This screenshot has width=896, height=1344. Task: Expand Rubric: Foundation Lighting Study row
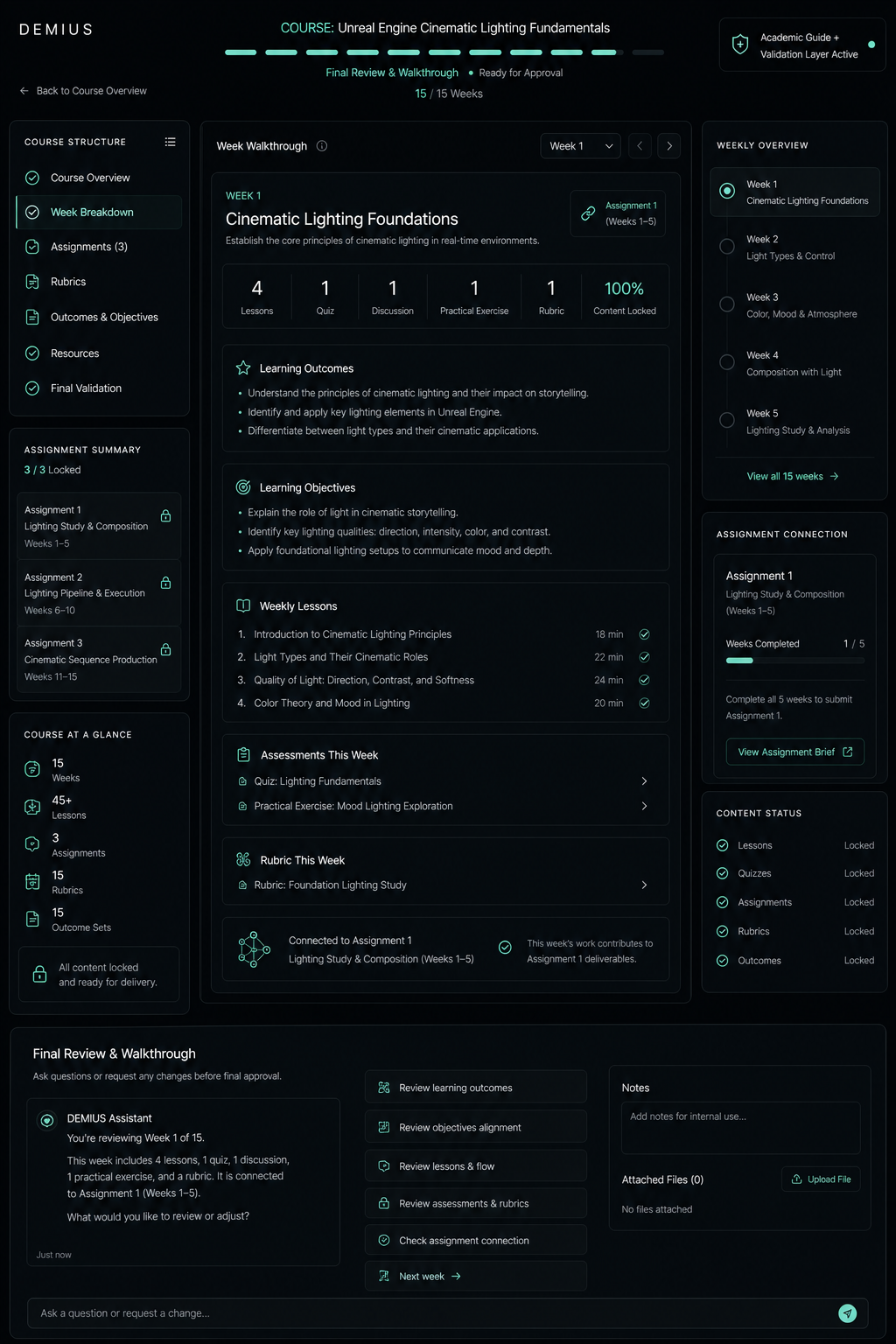pyautogui.click(x=445, y=885)
